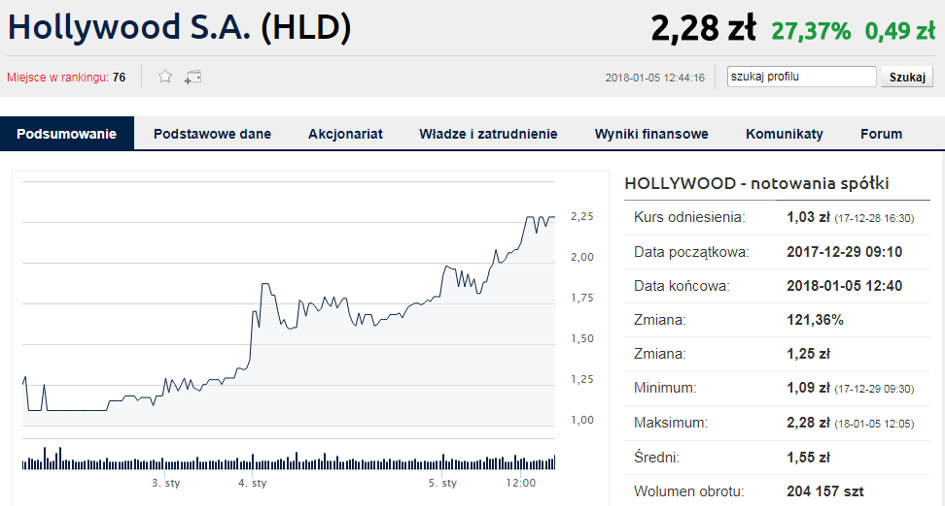Switch to the Forum tab

[x=881, y=134]
